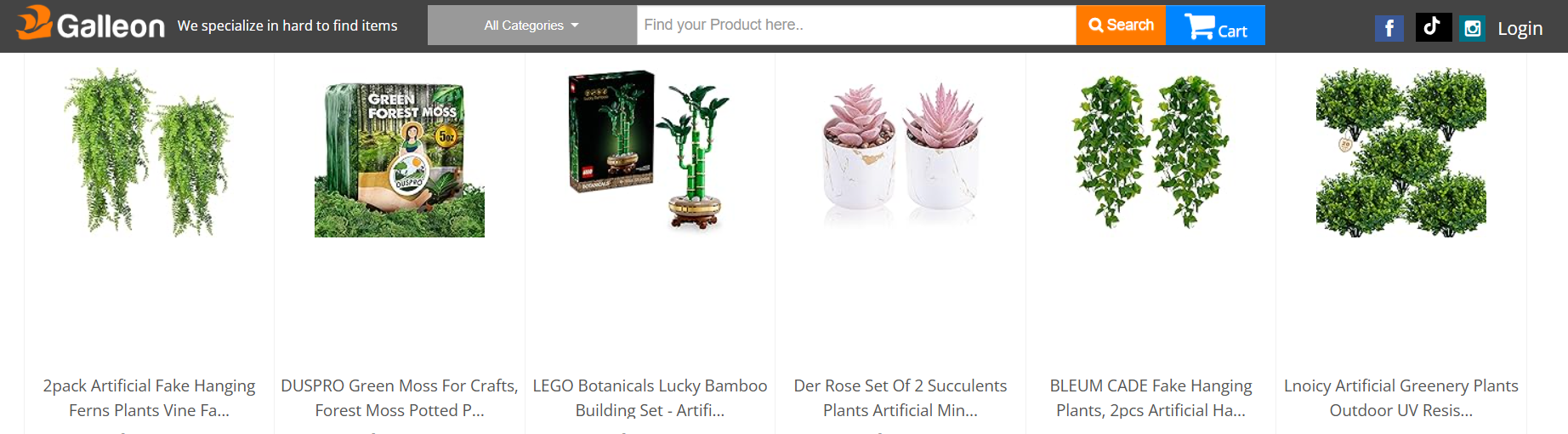
Task: Open Der Rose Set Of 2 Succulents title
Action: tap(900, 398)
